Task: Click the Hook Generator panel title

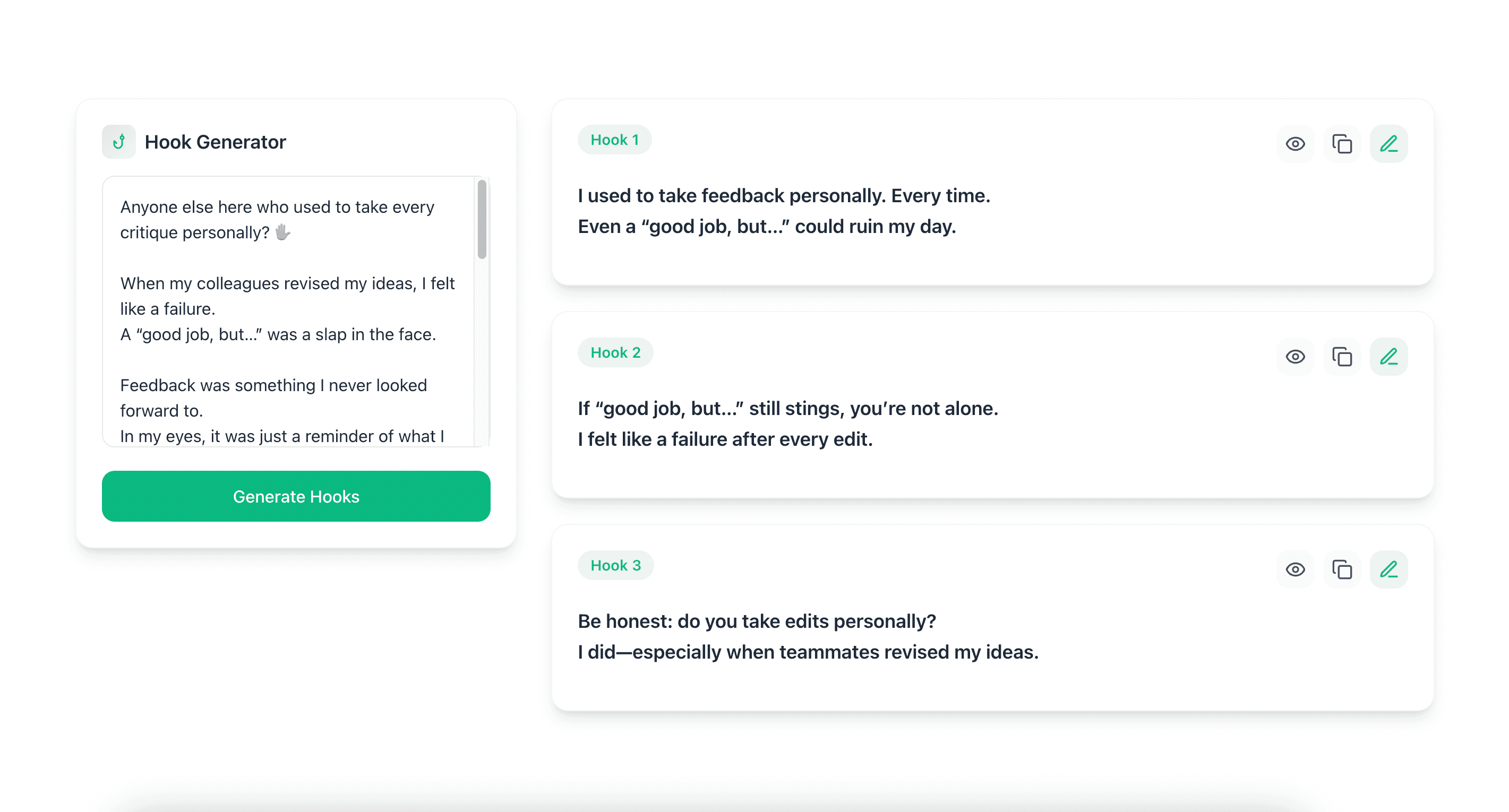Action: click(216, 141)
